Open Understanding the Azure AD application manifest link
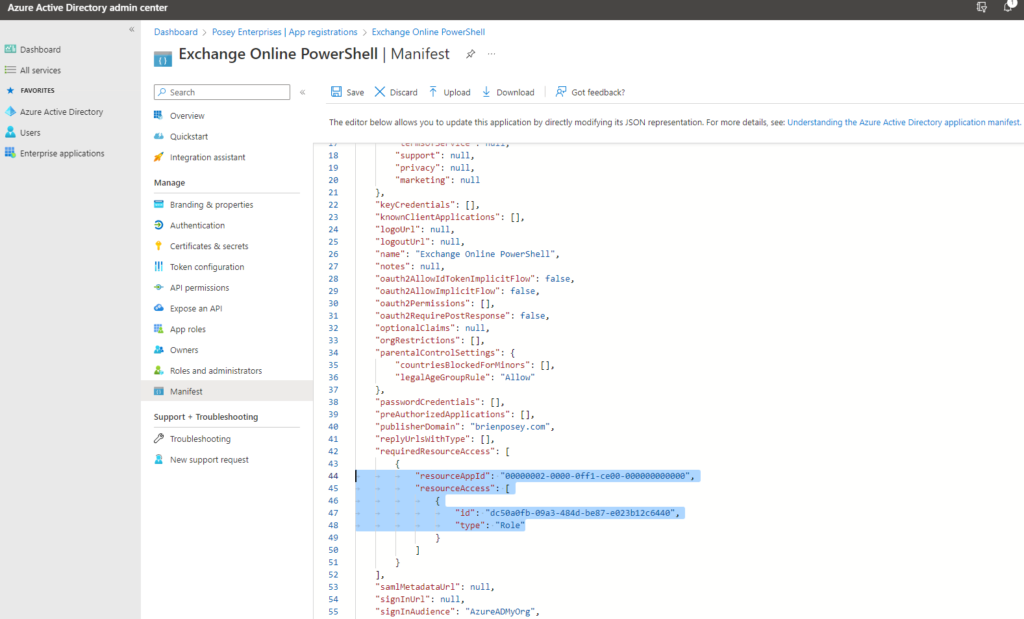1024x619 pixels. pos(903,122)
